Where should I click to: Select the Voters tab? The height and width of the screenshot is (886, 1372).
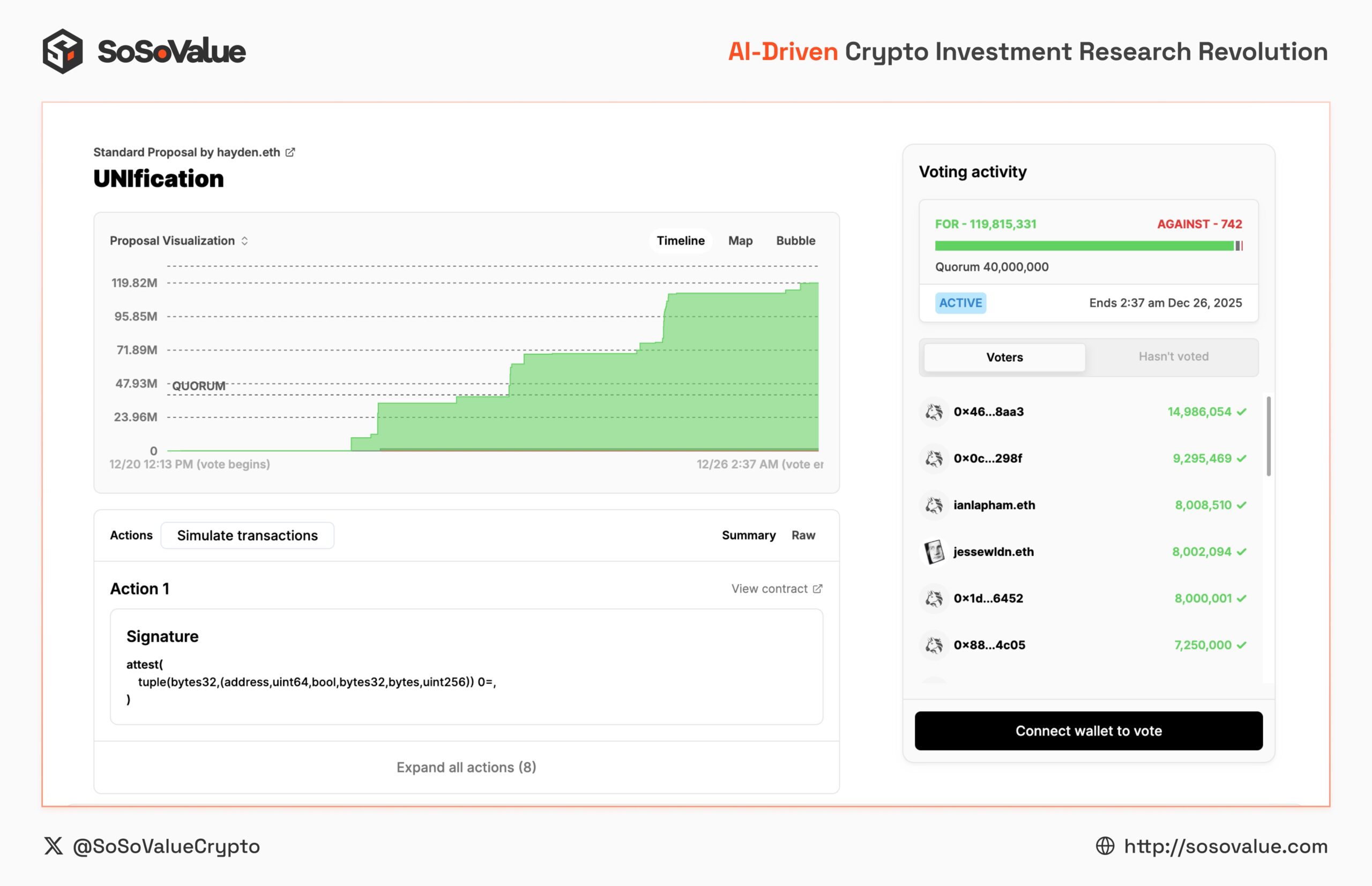1004,358
